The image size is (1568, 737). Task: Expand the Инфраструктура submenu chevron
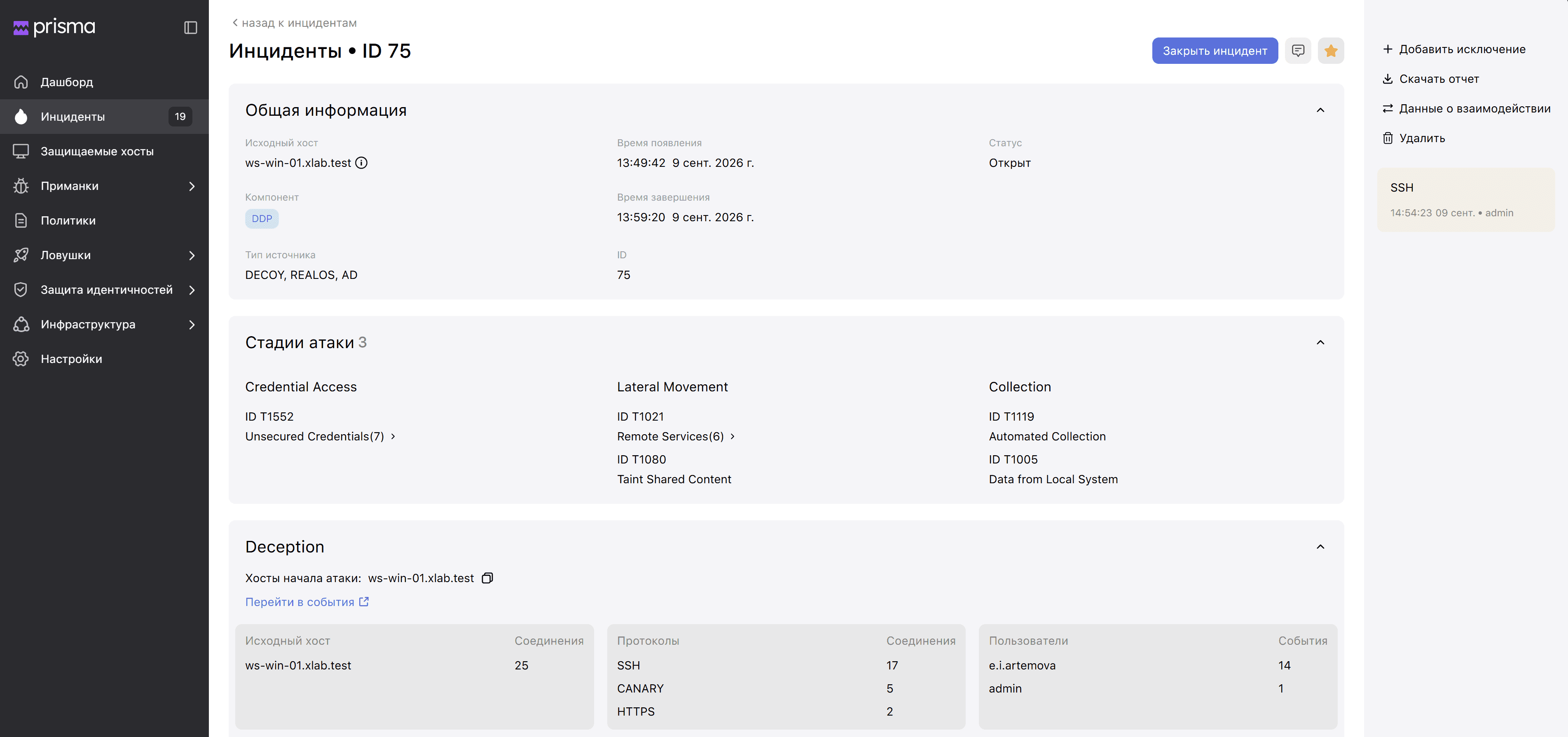(192, 324)
